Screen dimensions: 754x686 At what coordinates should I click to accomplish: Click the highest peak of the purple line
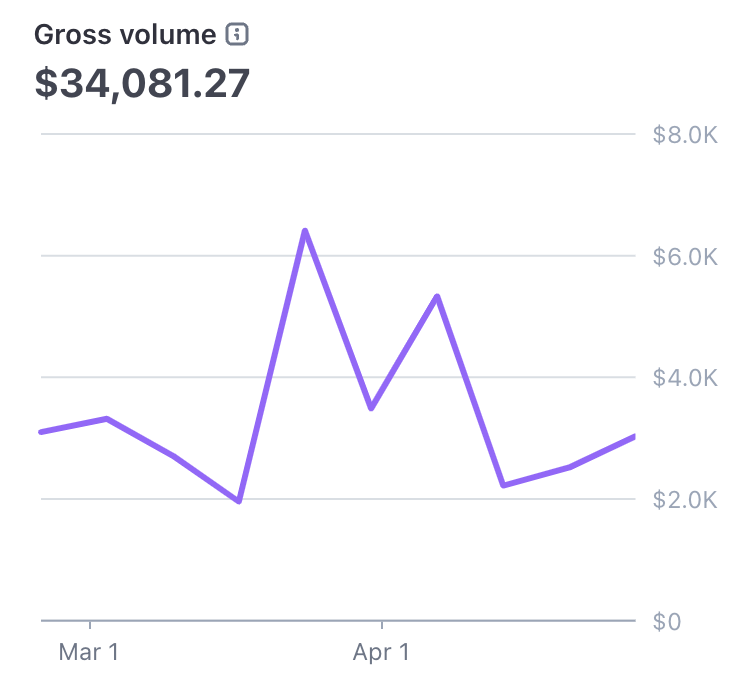click(x=304, y=231)
